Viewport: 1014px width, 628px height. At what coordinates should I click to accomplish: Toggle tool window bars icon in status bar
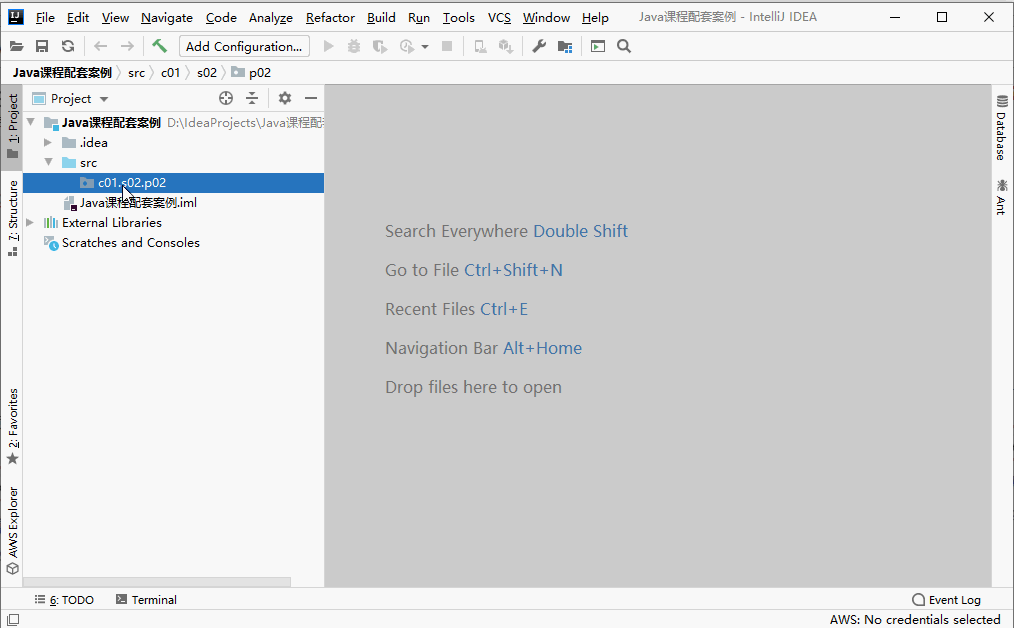coord(13,620)
